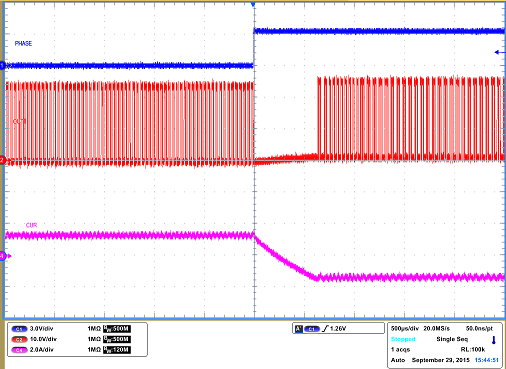Click the 15:44:51 timestamp
This screenshot has height=369, width=506.
[x=486, y=360]
